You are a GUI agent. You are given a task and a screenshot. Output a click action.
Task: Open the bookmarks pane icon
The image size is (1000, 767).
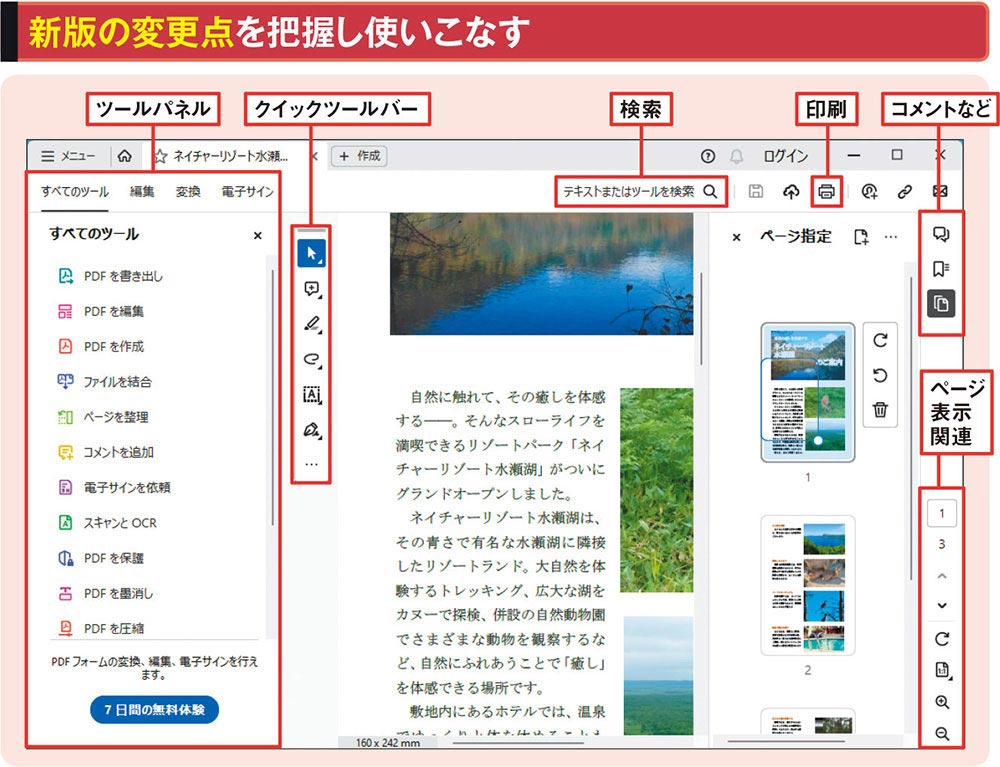tap(941, 269)
